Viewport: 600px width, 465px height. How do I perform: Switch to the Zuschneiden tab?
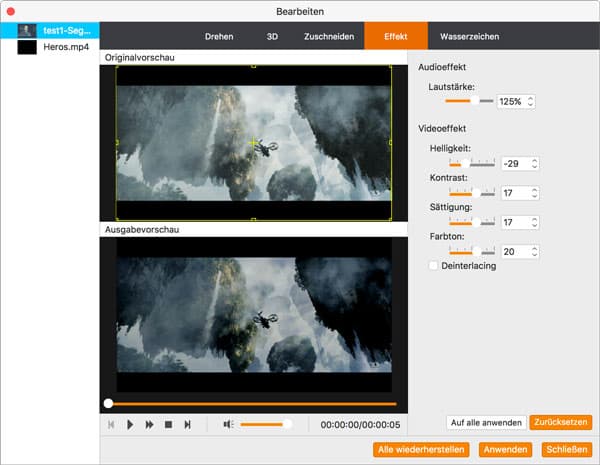pyautogui.click(x=329, y=36)
